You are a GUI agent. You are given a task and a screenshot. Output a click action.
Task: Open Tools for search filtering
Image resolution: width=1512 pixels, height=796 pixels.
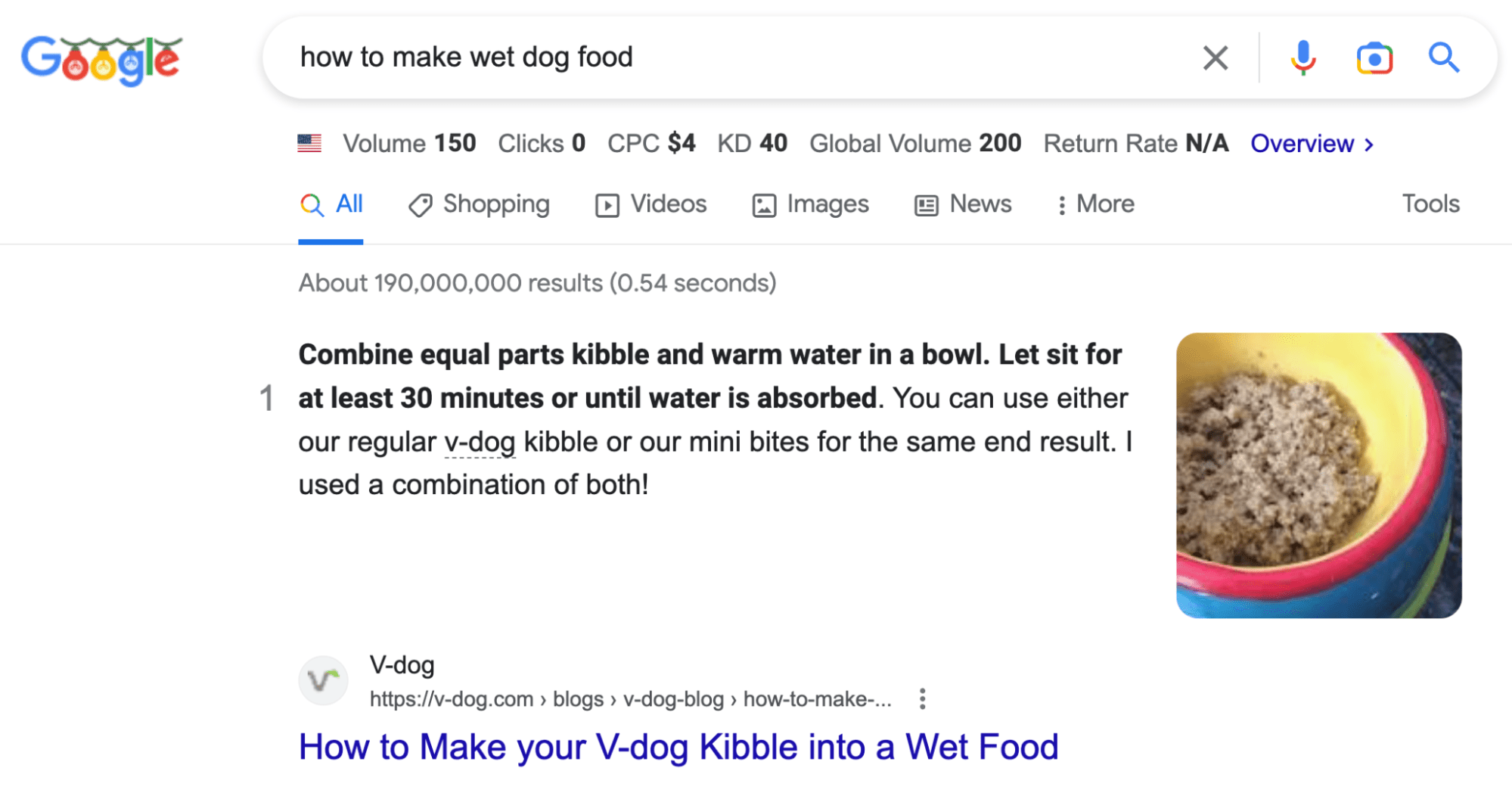click(x=1430, y=204)
